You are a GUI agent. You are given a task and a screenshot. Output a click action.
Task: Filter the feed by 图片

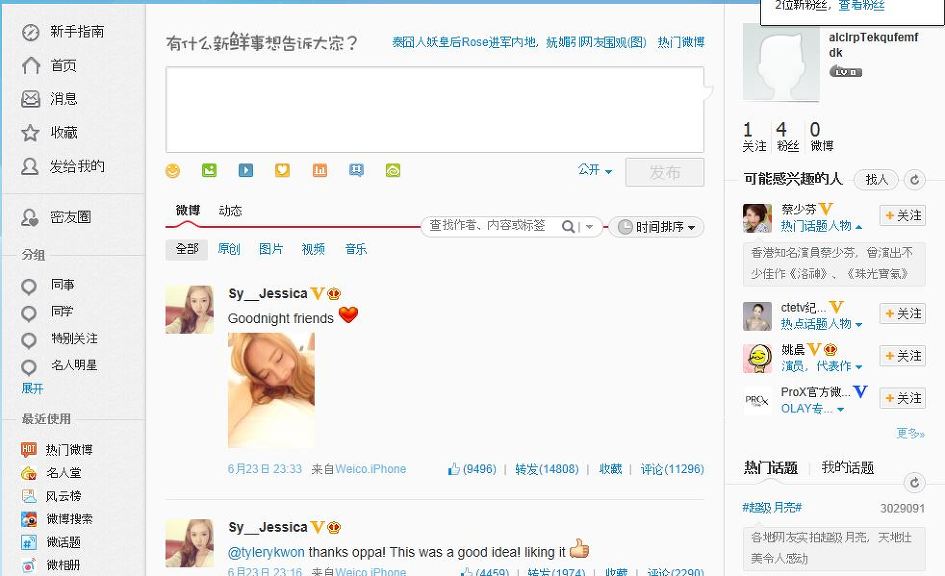(x=271, y=249)
